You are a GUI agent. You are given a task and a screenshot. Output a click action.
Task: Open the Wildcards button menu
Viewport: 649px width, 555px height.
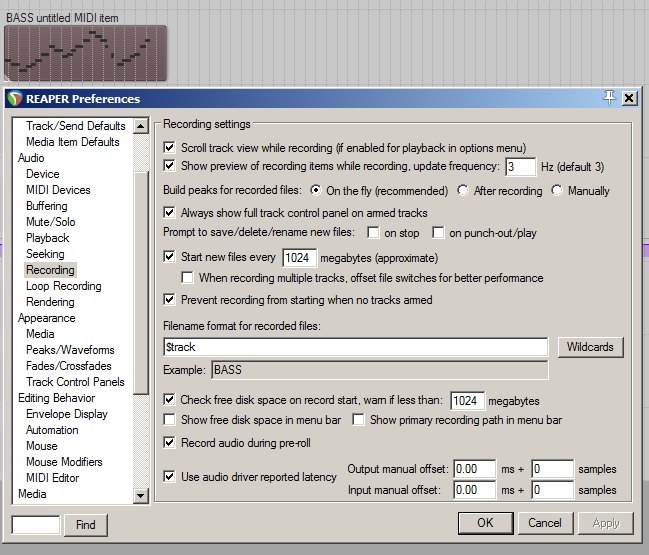(x=590, y=347)
